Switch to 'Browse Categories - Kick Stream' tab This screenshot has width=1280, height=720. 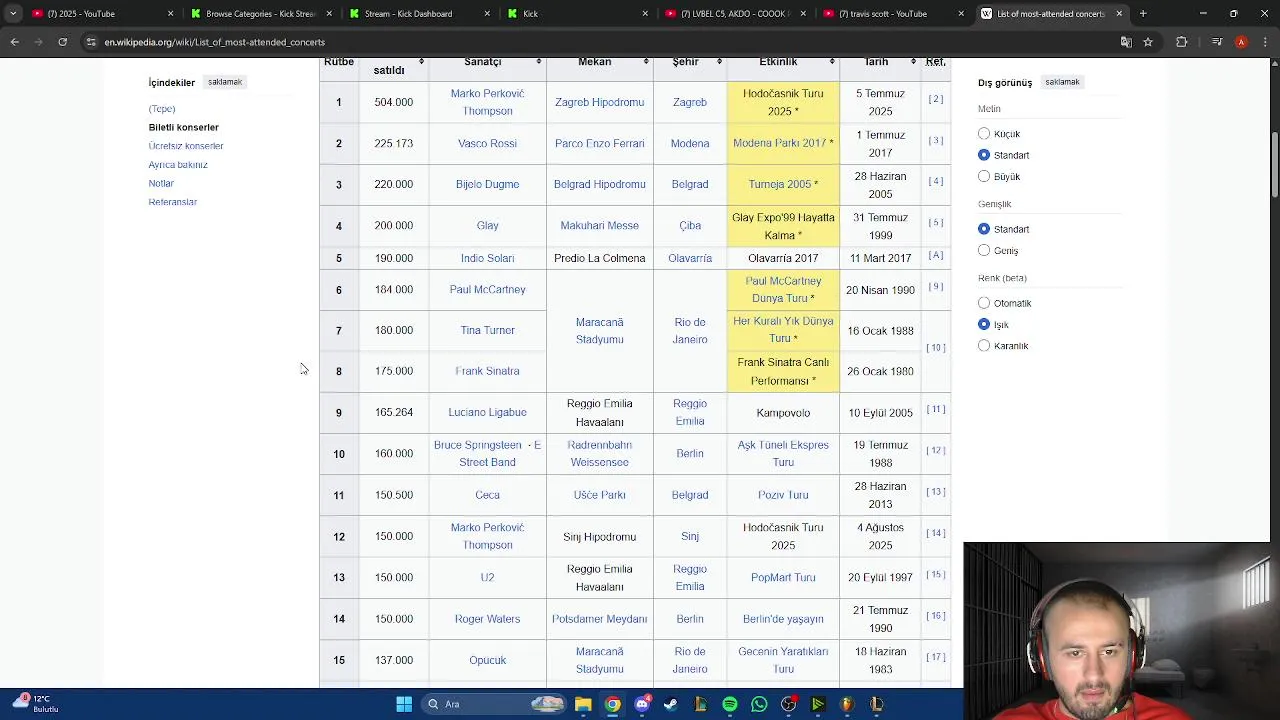point(260,14)
